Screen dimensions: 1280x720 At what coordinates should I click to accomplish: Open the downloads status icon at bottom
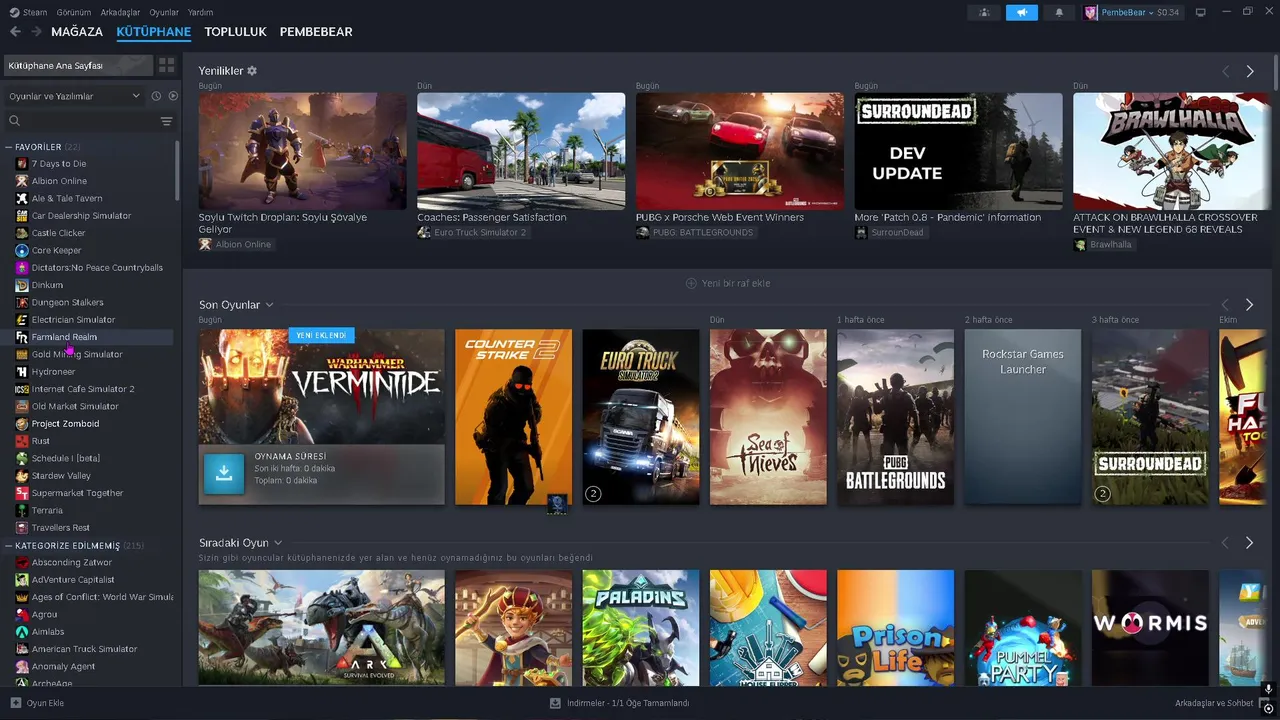555,703
